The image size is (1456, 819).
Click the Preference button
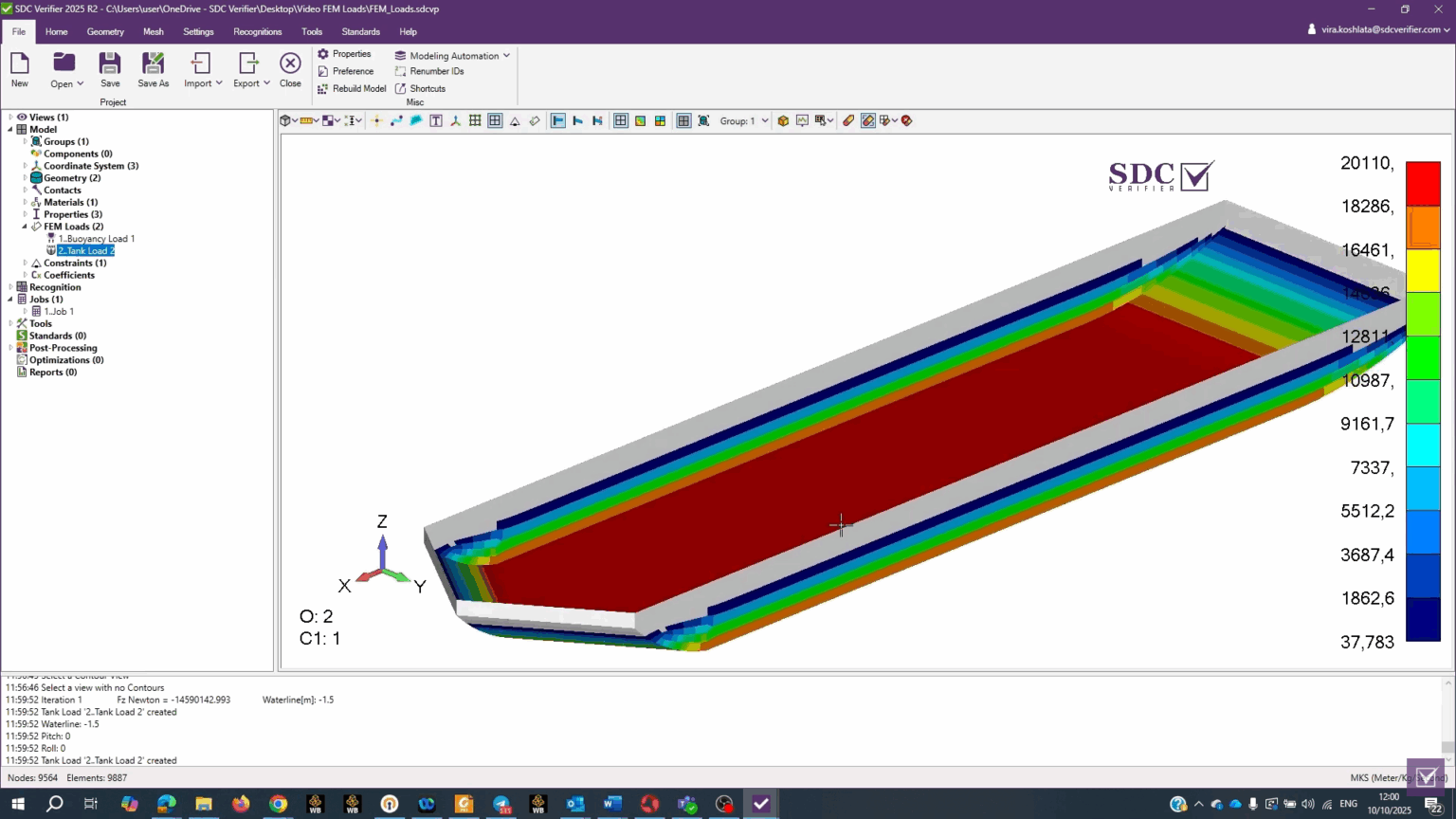click(345, 71)
